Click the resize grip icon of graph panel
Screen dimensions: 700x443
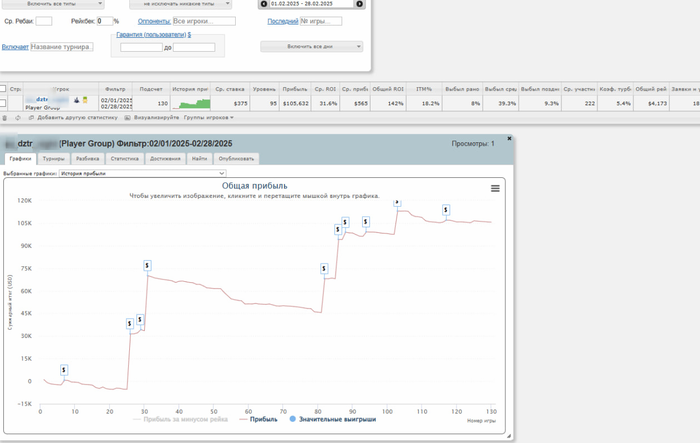[509, 436]
